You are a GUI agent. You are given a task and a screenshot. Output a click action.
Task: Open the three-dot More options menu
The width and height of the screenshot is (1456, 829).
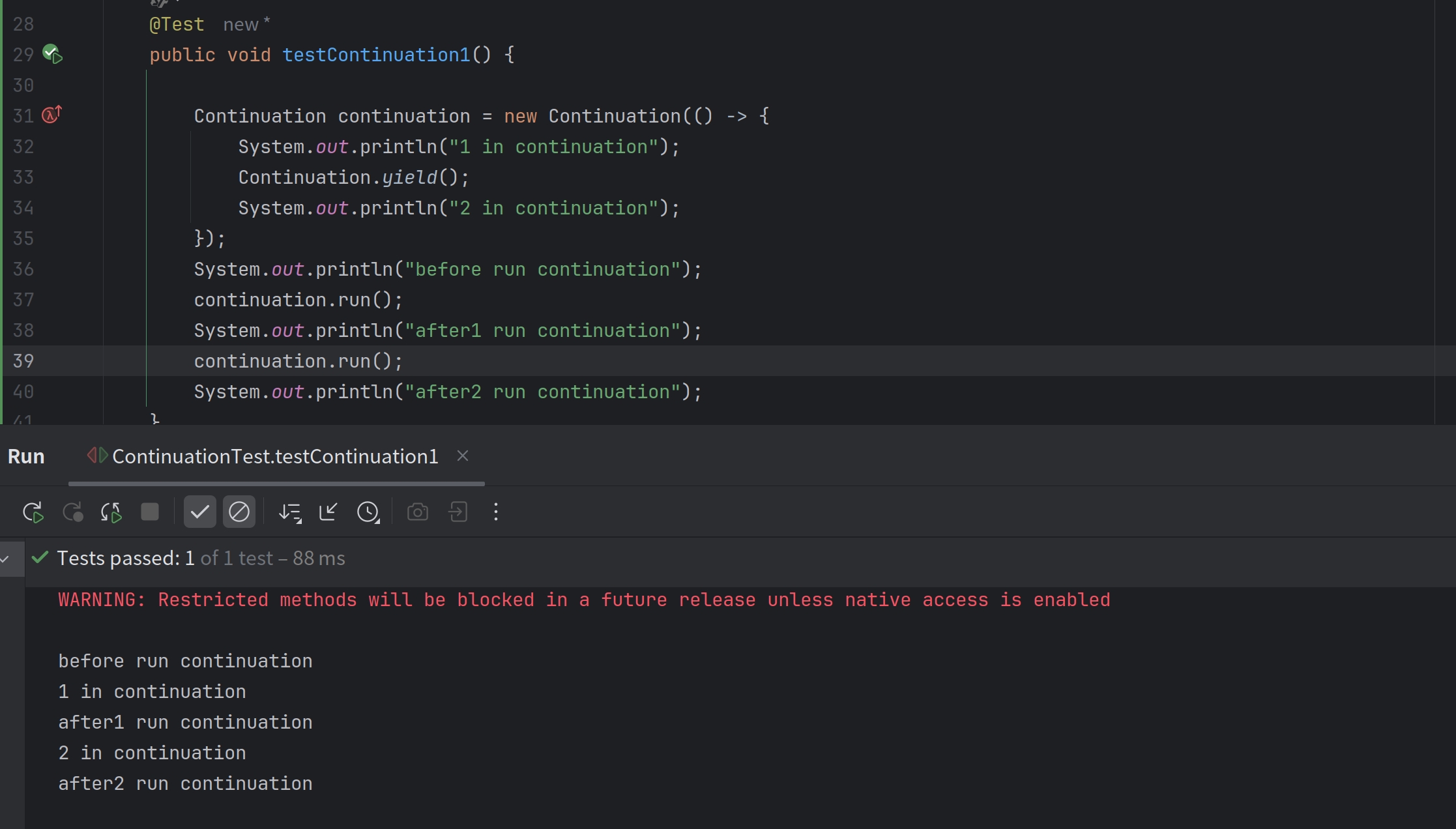[496, 512]
